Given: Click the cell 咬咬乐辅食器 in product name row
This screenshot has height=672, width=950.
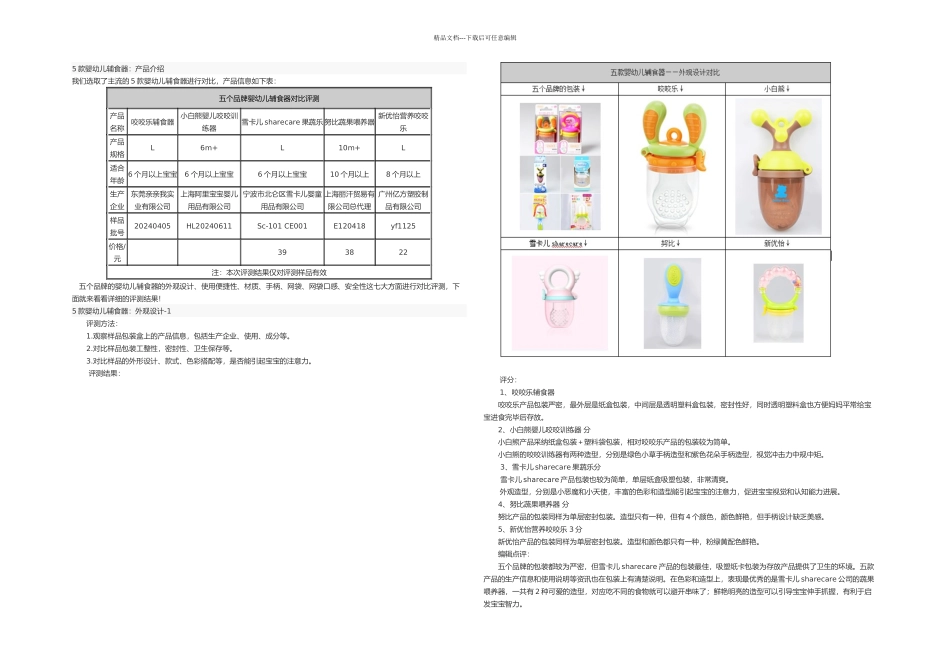Looking at the screenshot, I should pos(152,122).
